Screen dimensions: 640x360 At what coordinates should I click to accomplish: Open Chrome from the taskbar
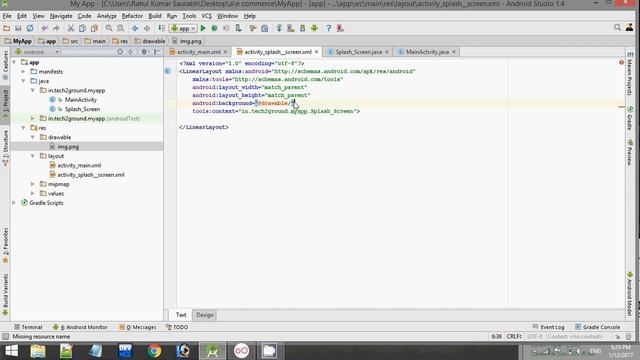point(154,351)
